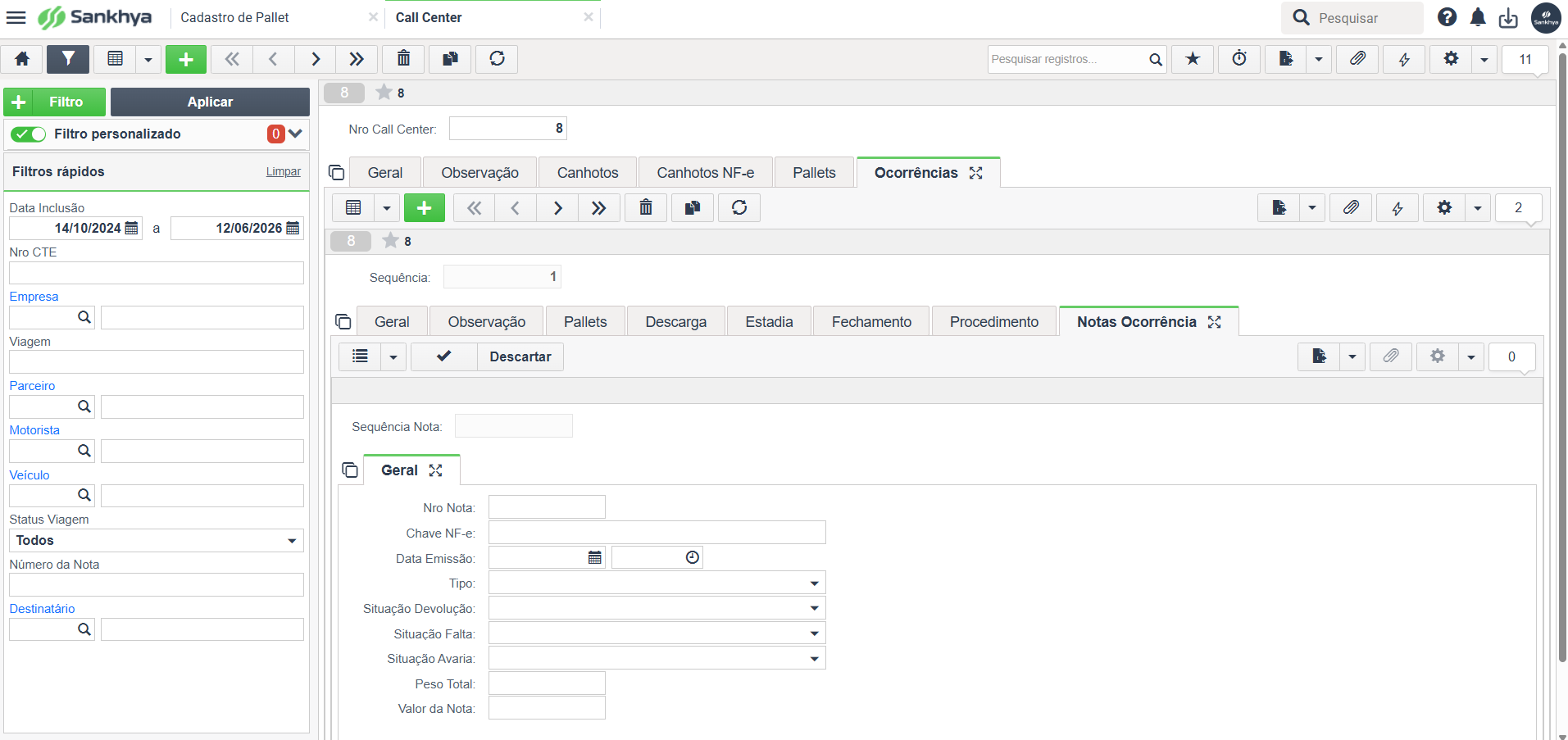Open settings gear in main toolbar
This screenshot has width=1568, height=740.
pos(1451,59)
